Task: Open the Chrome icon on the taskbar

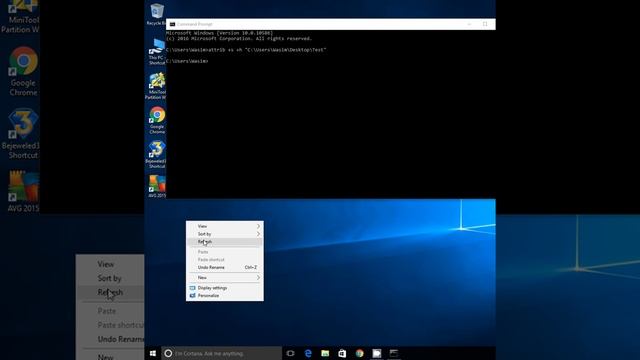Action: (x=359, y=353)
